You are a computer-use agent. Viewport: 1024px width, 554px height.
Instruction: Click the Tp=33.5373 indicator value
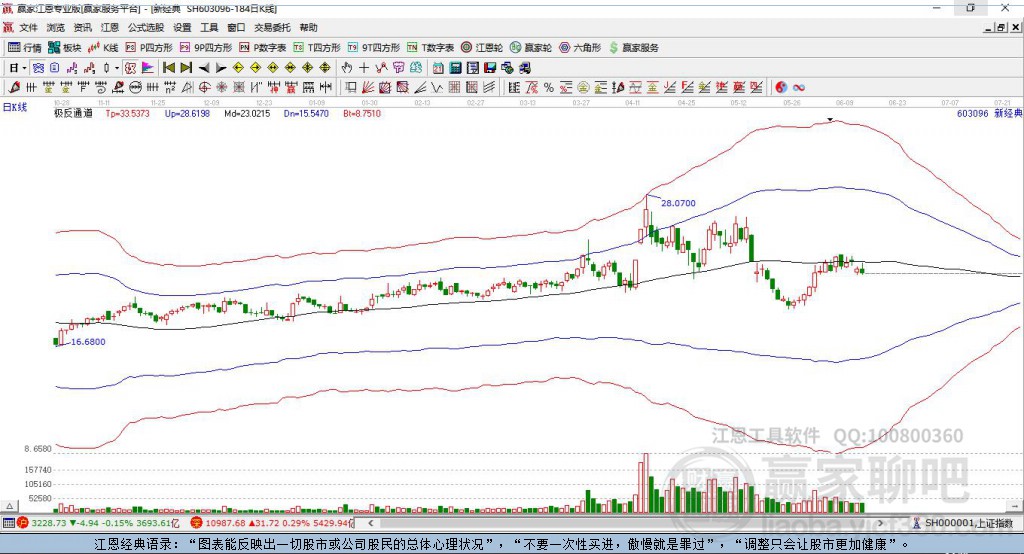(x=127, y=113)
